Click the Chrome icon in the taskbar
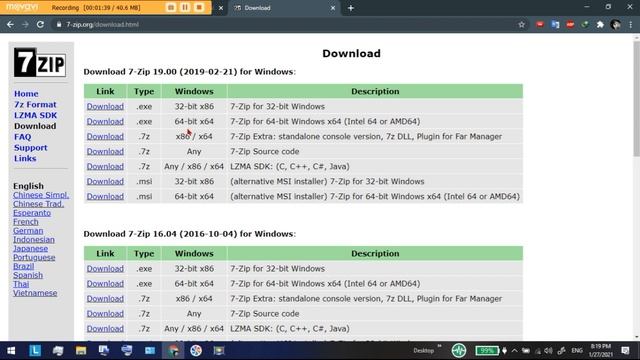 173,351
